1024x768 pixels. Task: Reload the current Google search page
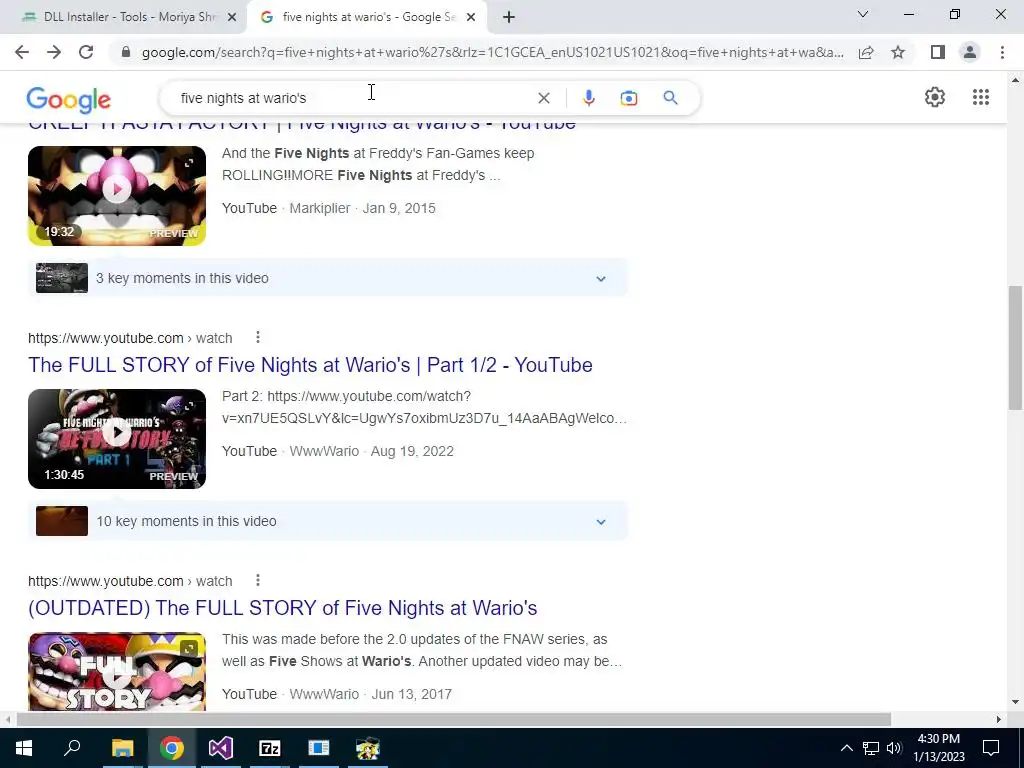[x=86, y=52]
